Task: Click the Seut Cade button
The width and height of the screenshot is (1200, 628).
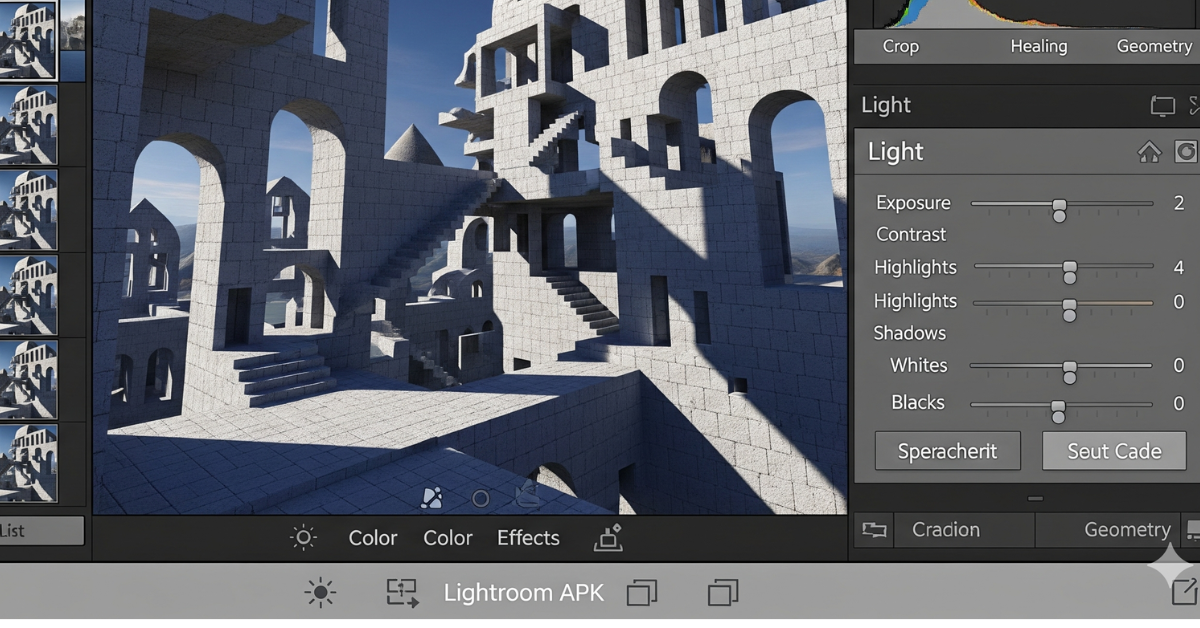Action: pyautogui.click(x=1113, y=451)
